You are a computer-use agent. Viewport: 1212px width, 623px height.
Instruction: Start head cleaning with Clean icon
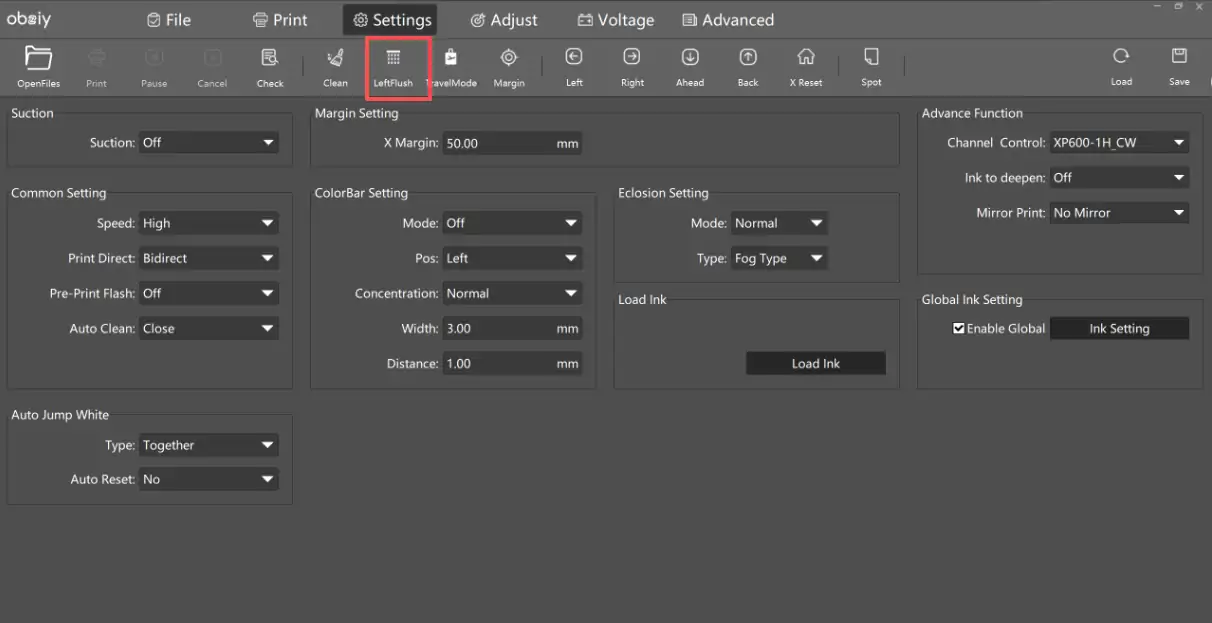[336, 57]
